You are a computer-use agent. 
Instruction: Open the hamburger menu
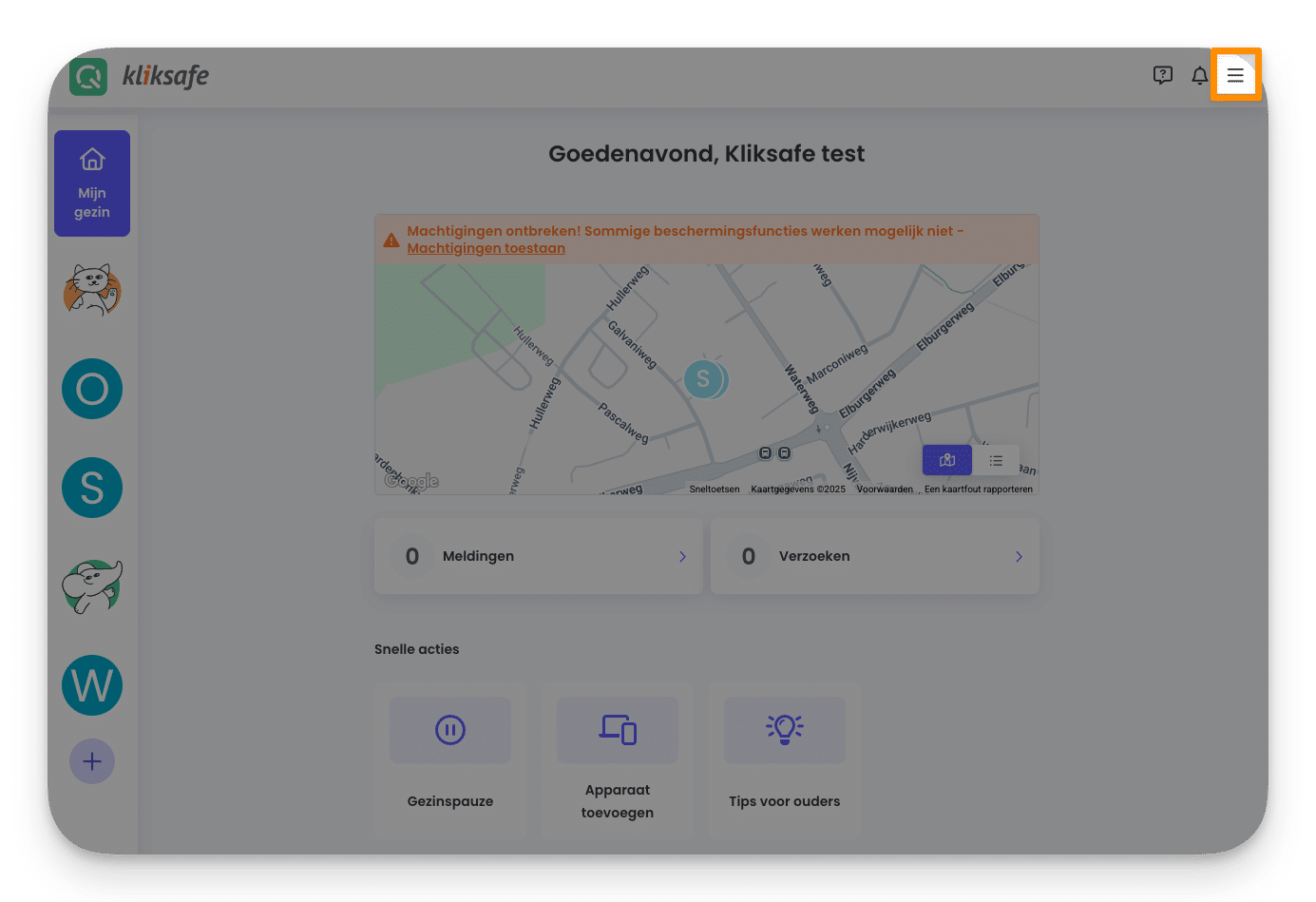(x=1234, y=75)
